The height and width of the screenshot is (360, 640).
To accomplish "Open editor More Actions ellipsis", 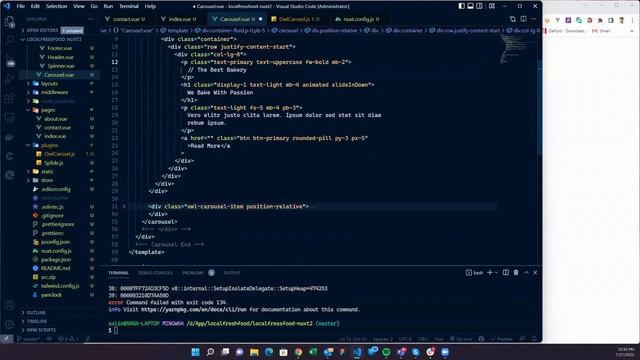I will click(533, 19).
